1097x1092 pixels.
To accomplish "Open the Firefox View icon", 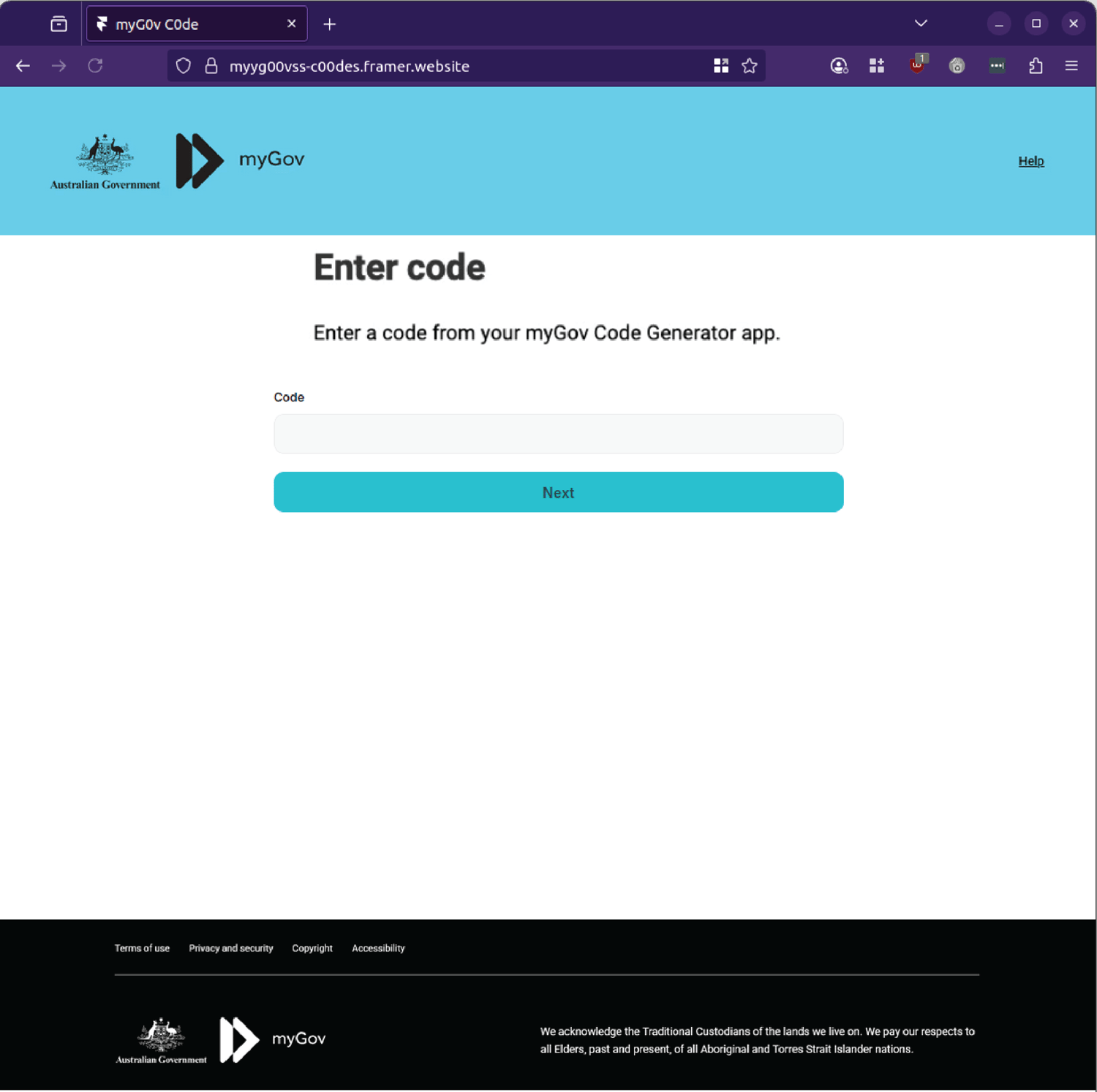I will (59, 24).
